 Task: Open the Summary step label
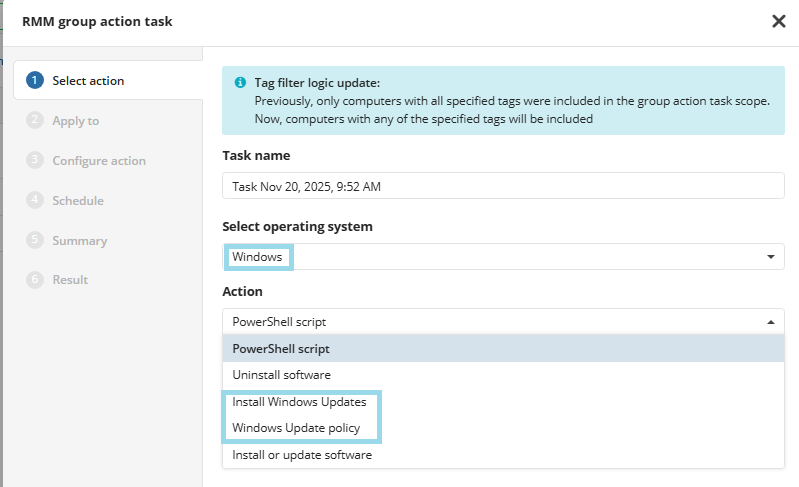pos(79,241)
